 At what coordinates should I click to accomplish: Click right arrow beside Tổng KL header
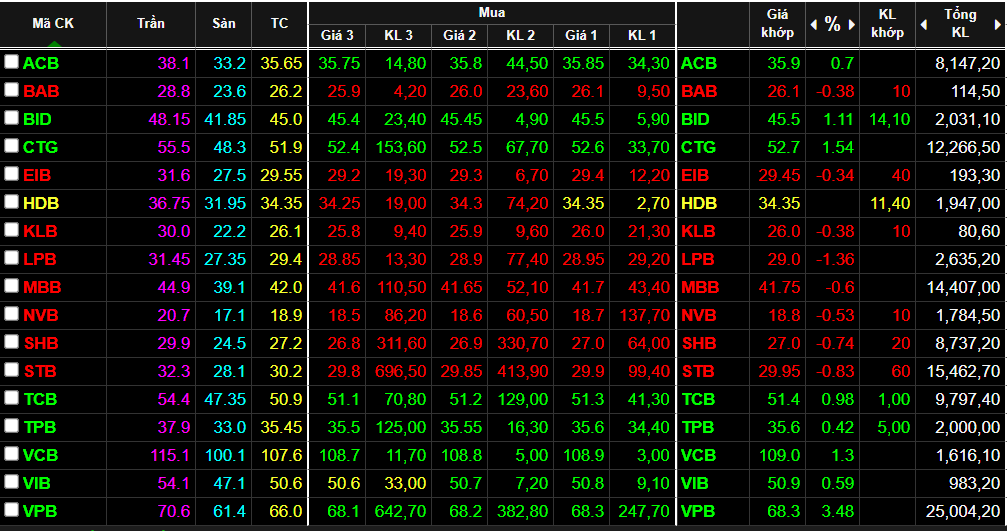point(1001,24)
